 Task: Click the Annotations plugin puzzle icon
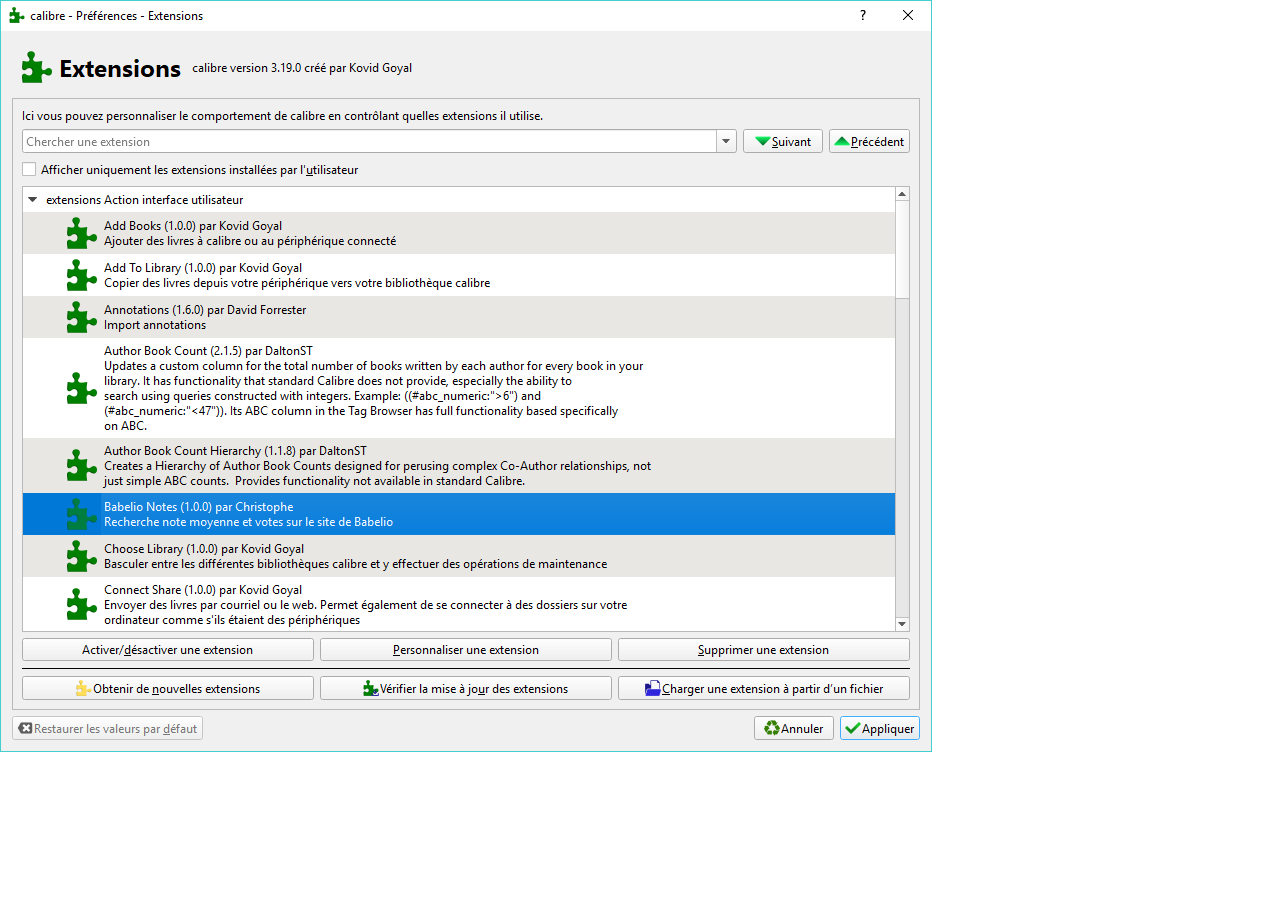pos(82,317)
